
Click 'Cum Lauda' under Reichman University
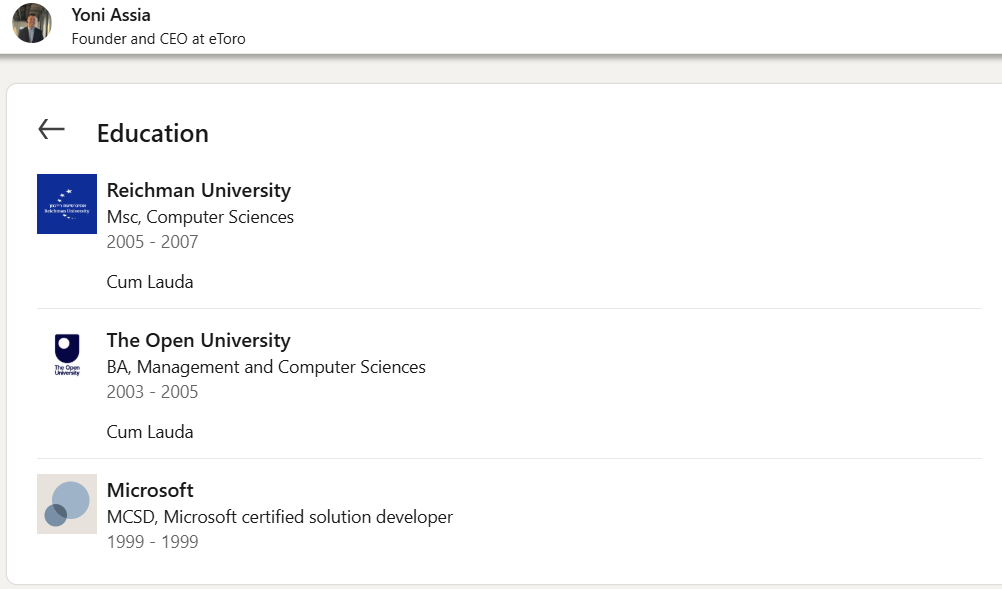pos(150,282)
